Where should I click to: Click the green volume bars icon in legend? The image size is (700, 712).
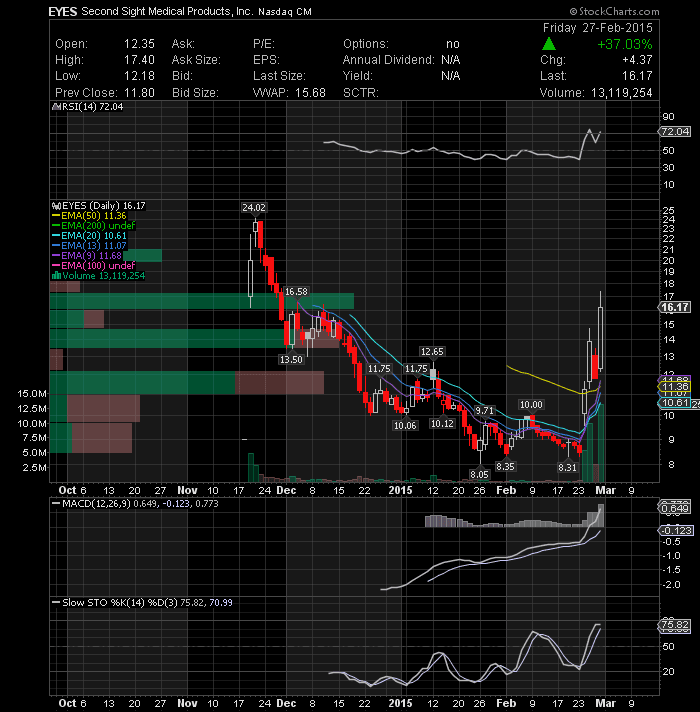57,275
